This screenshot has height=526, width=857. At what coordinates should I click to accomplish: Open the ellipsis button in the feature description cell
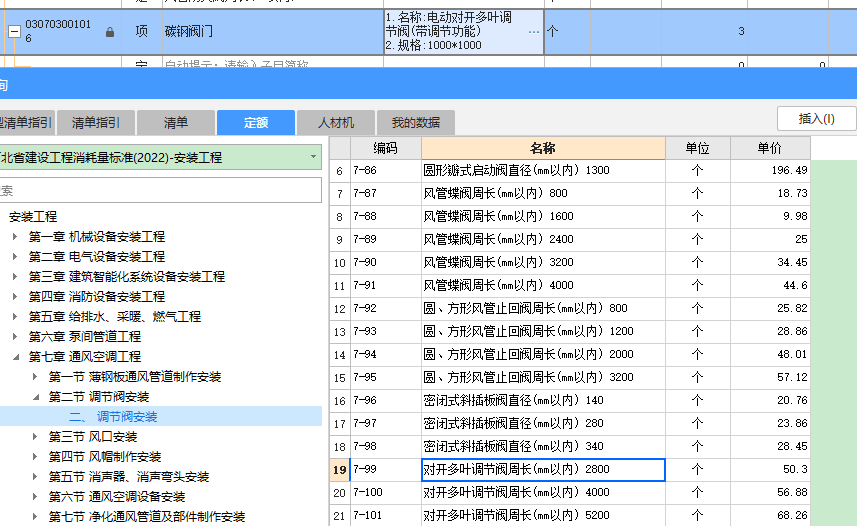tap(534, 32)
